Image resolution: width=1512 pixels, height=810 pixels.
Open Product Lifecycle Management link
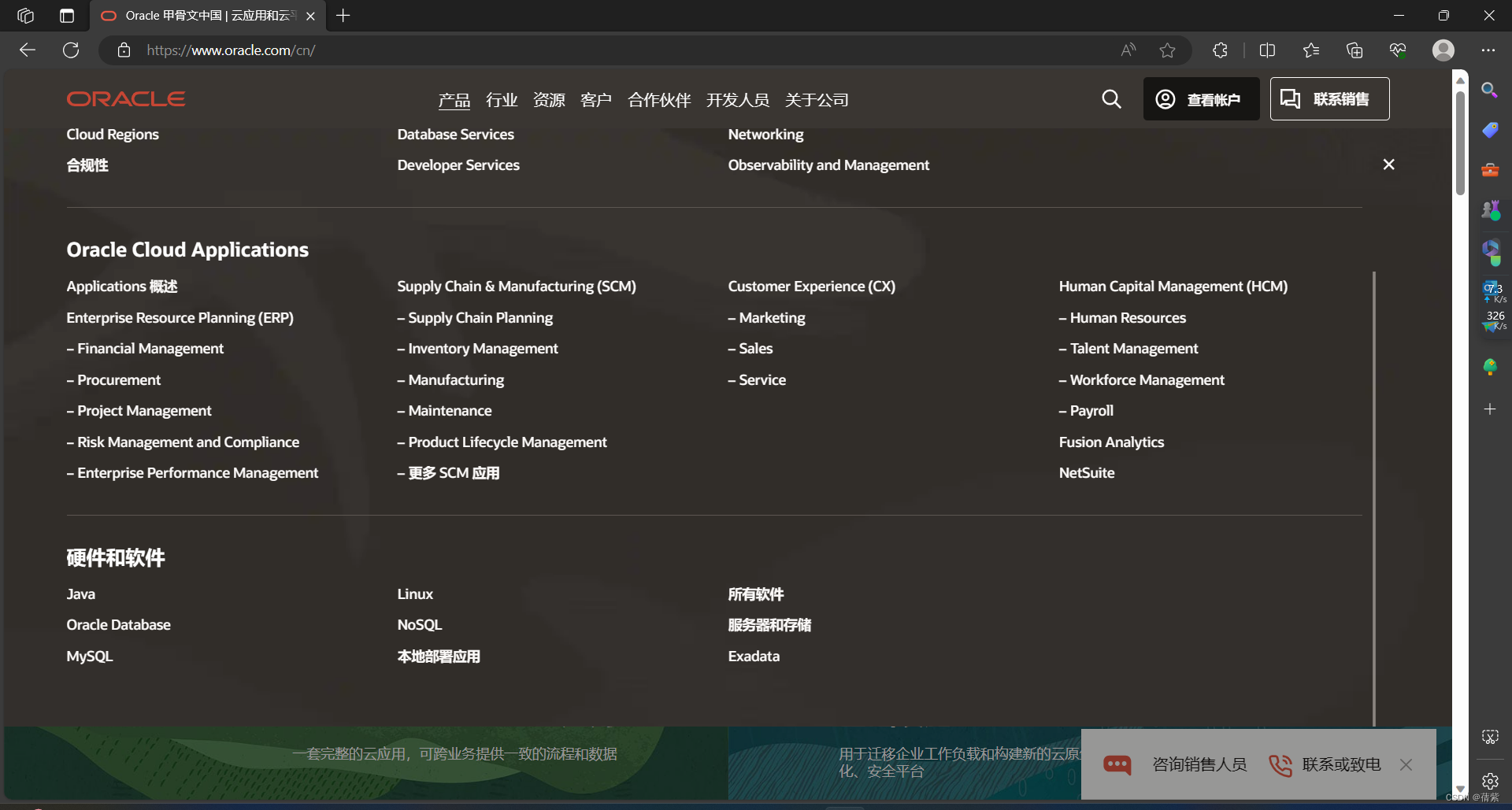pos(502,442)
